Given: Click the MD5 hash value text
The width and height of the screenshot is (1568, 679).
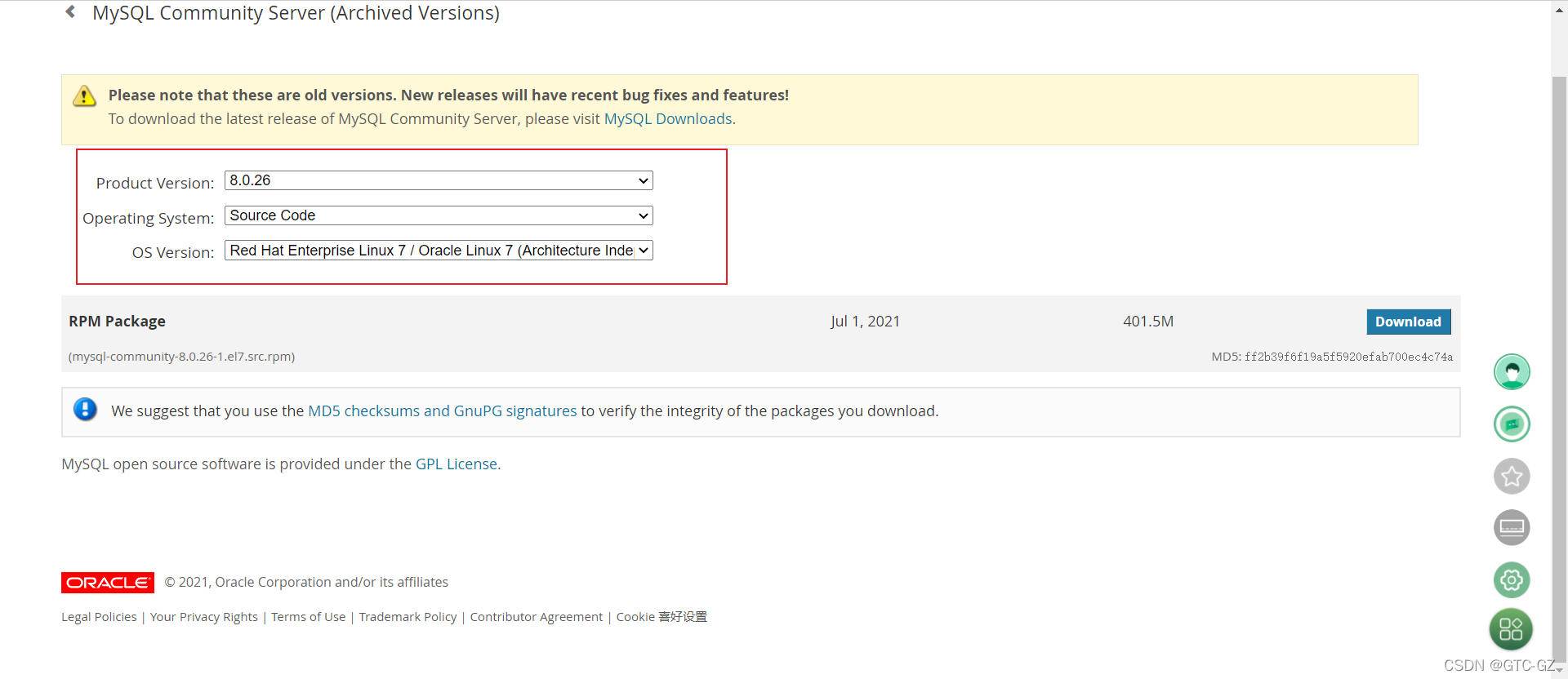Looking at the screenshot, I should click(x=1348, y=357).
